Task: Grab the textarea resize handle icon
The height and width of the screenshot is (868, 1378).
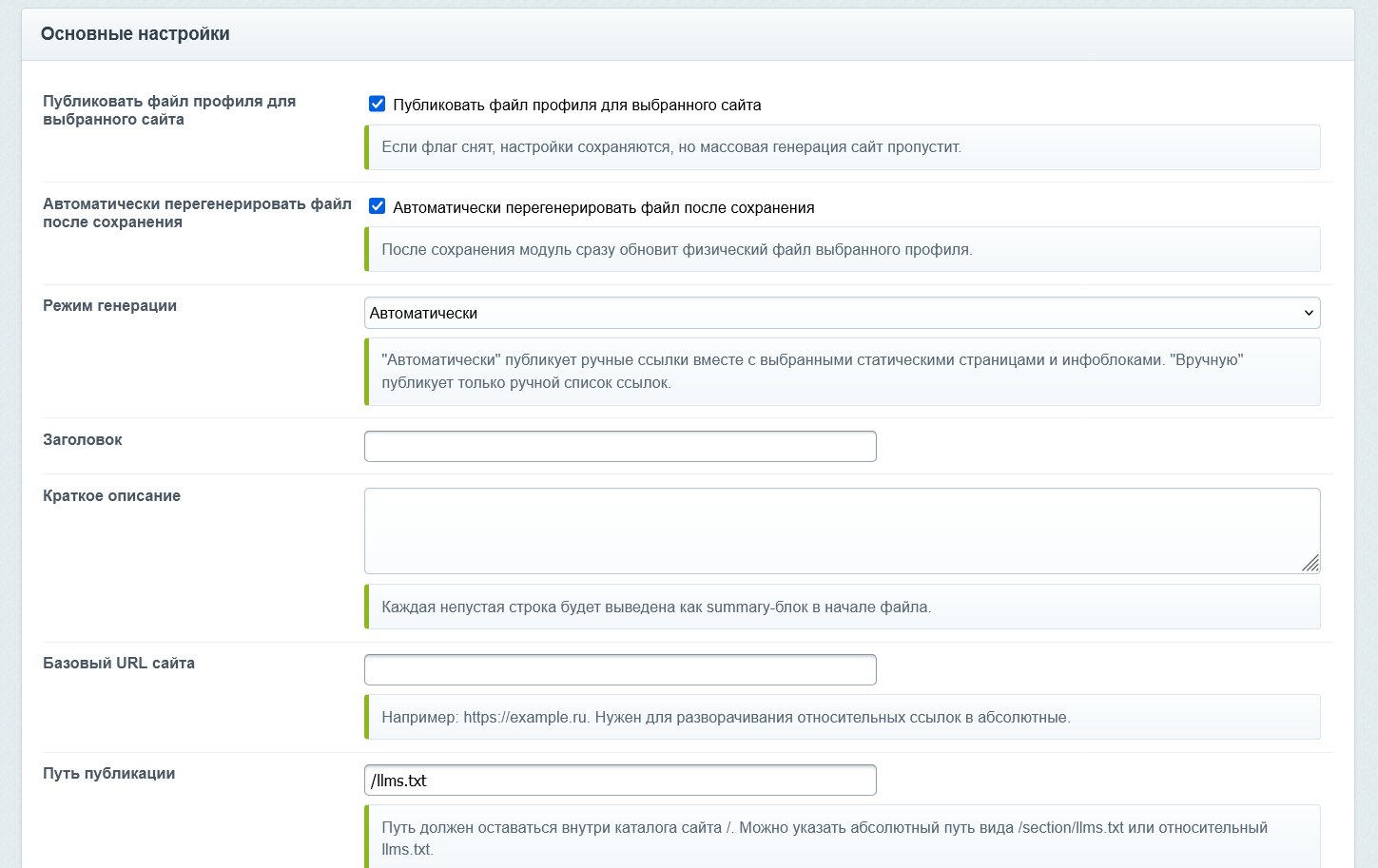Action: point(1310,563)
